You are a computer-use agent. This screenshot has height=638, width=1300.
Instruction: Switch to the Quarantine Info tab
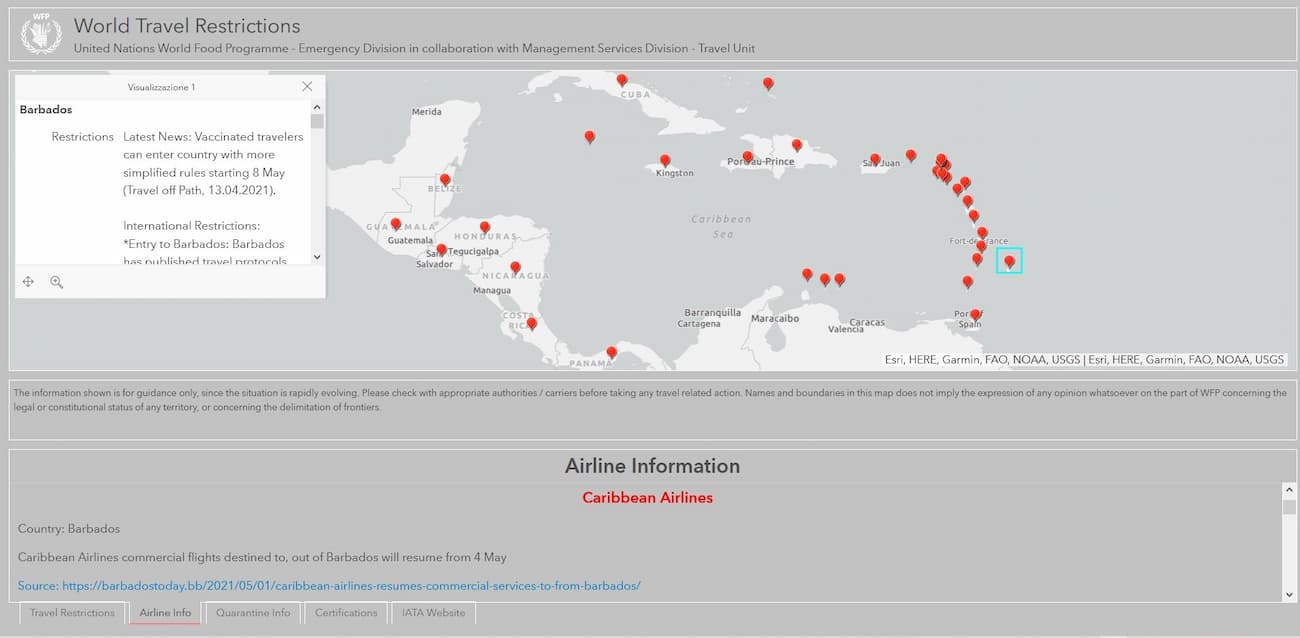click(253, 613)
